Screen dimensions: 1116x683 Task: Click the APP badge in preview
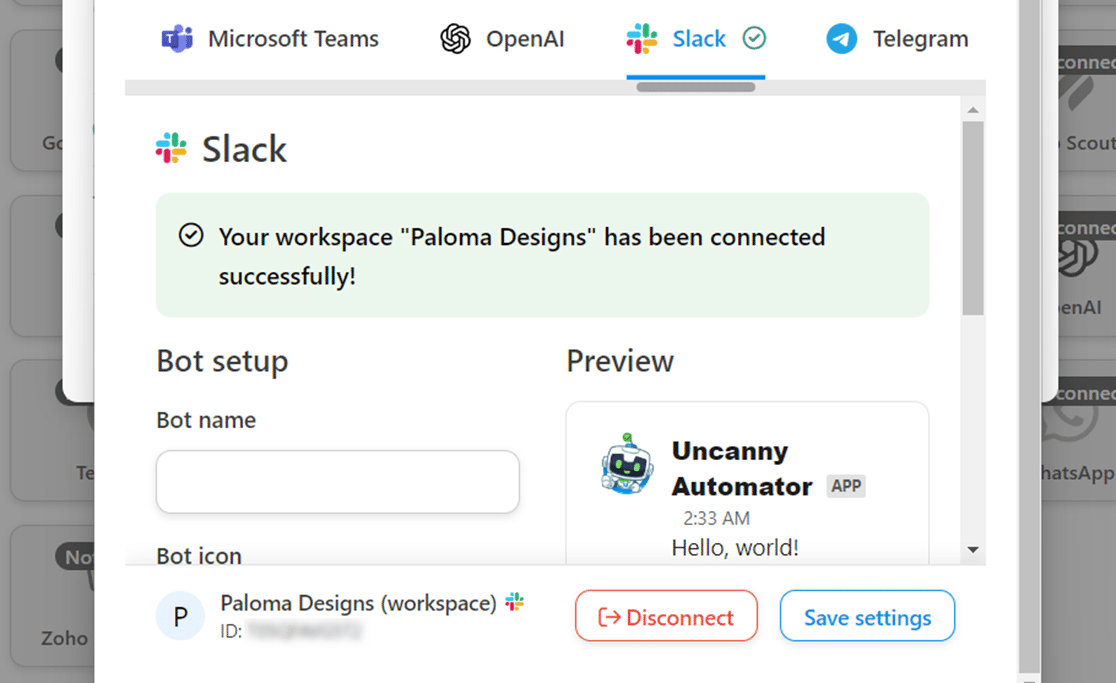[846, 486]
